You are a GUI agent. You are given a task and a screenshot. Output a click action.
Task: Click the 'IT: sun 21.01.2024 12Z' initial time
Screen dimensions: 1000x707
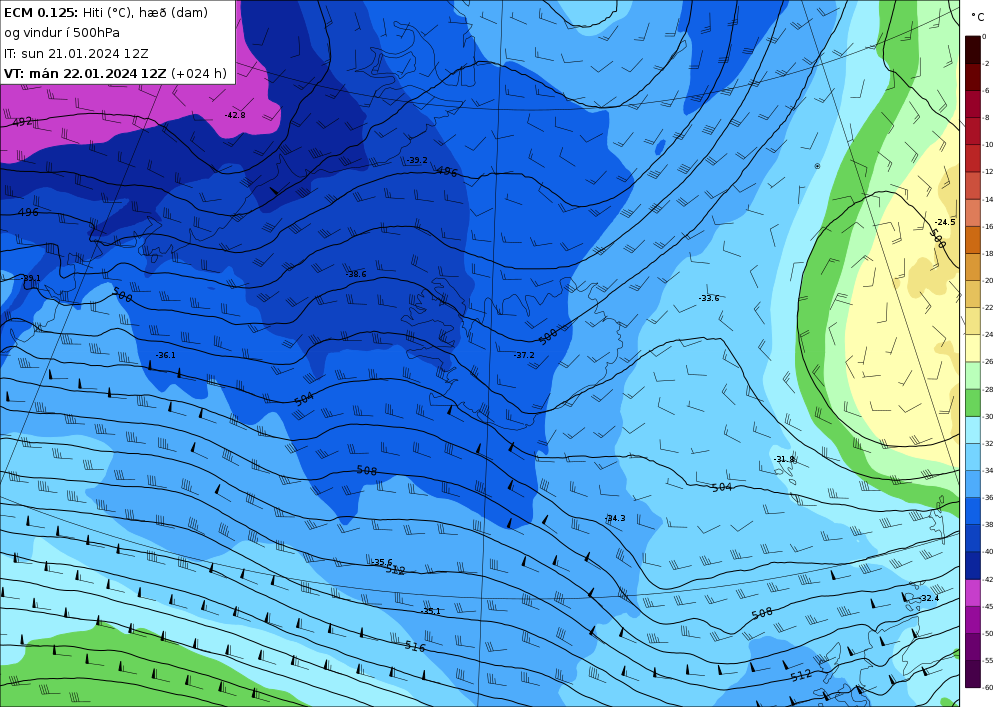point(76,54)
